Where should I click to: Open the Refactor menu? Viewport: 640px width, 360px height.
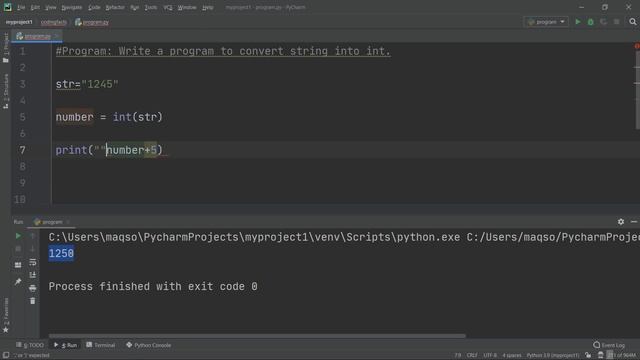pyautogui.click(x=115, y=7)
